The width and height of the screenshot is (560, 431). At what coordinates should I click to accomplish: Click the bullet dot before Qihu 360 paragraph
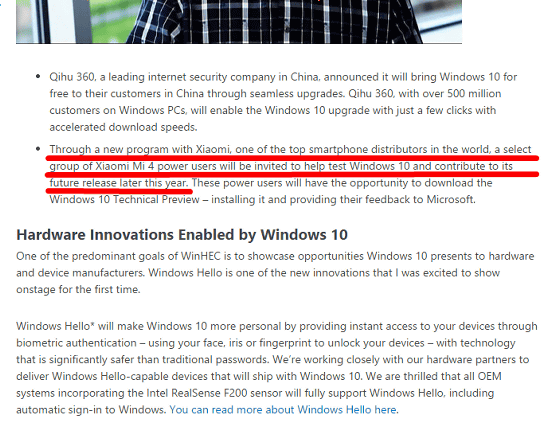pyautogui.click(x=38, y=76)
